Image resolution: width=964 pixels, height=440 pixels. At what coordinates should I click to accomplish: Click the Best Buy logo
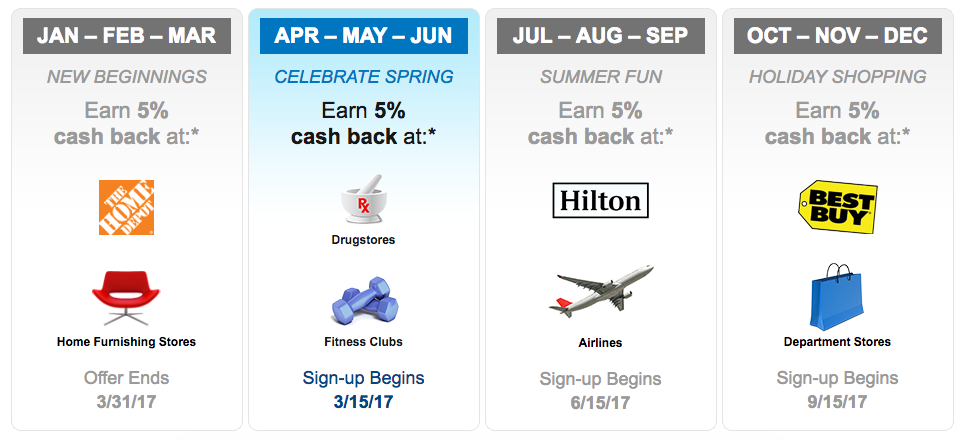(837, 206)
